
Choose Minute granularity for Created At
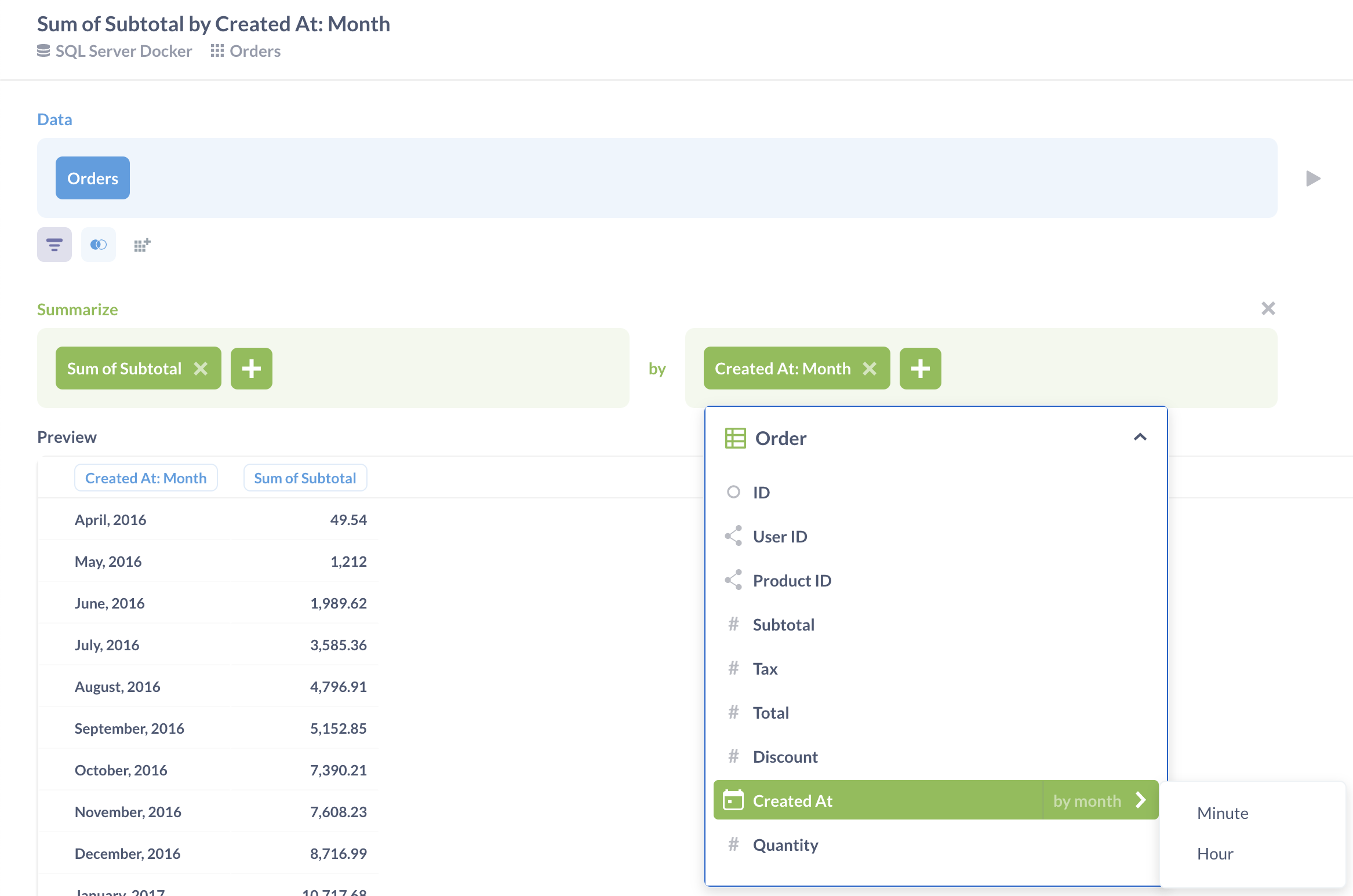coord(1222,813)
